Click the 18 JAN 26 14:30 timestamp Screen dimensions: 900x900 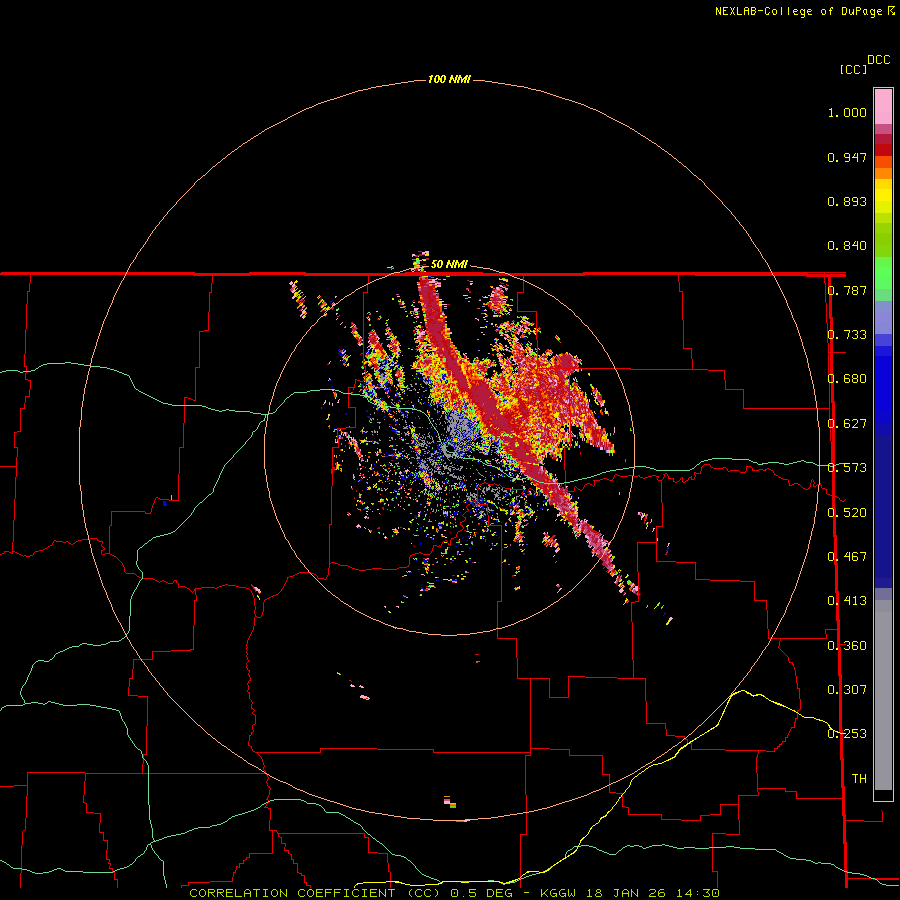(653, 893)
